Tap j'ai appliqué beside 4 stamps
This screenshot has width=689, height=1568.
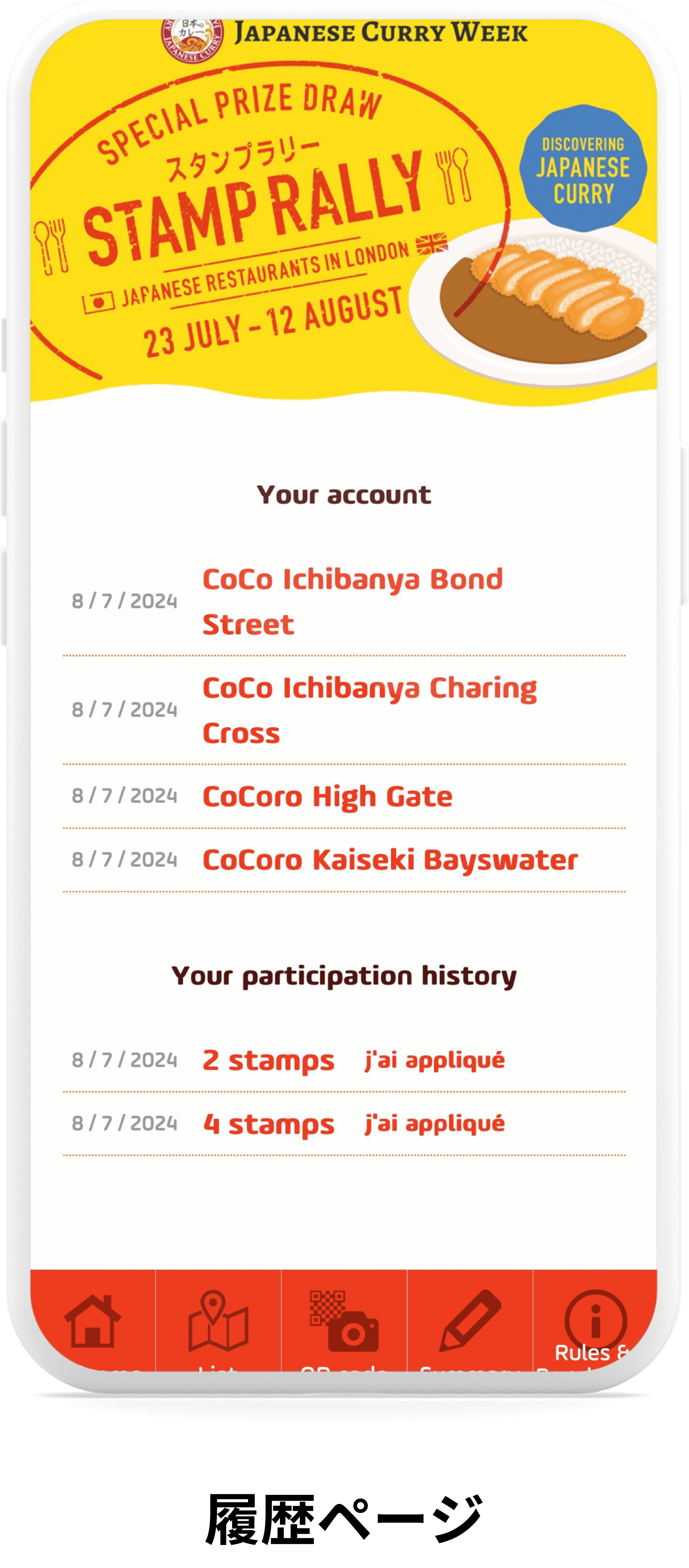[435, 1124]
